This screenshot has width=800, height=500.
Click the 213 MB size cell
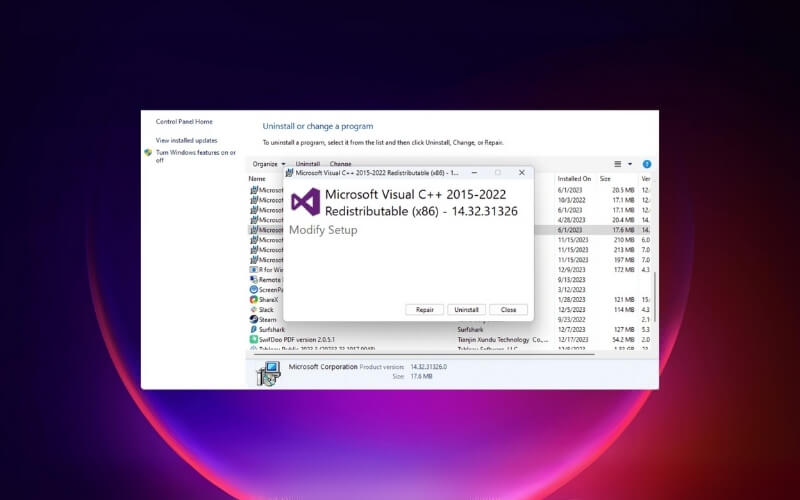point(624,249)
